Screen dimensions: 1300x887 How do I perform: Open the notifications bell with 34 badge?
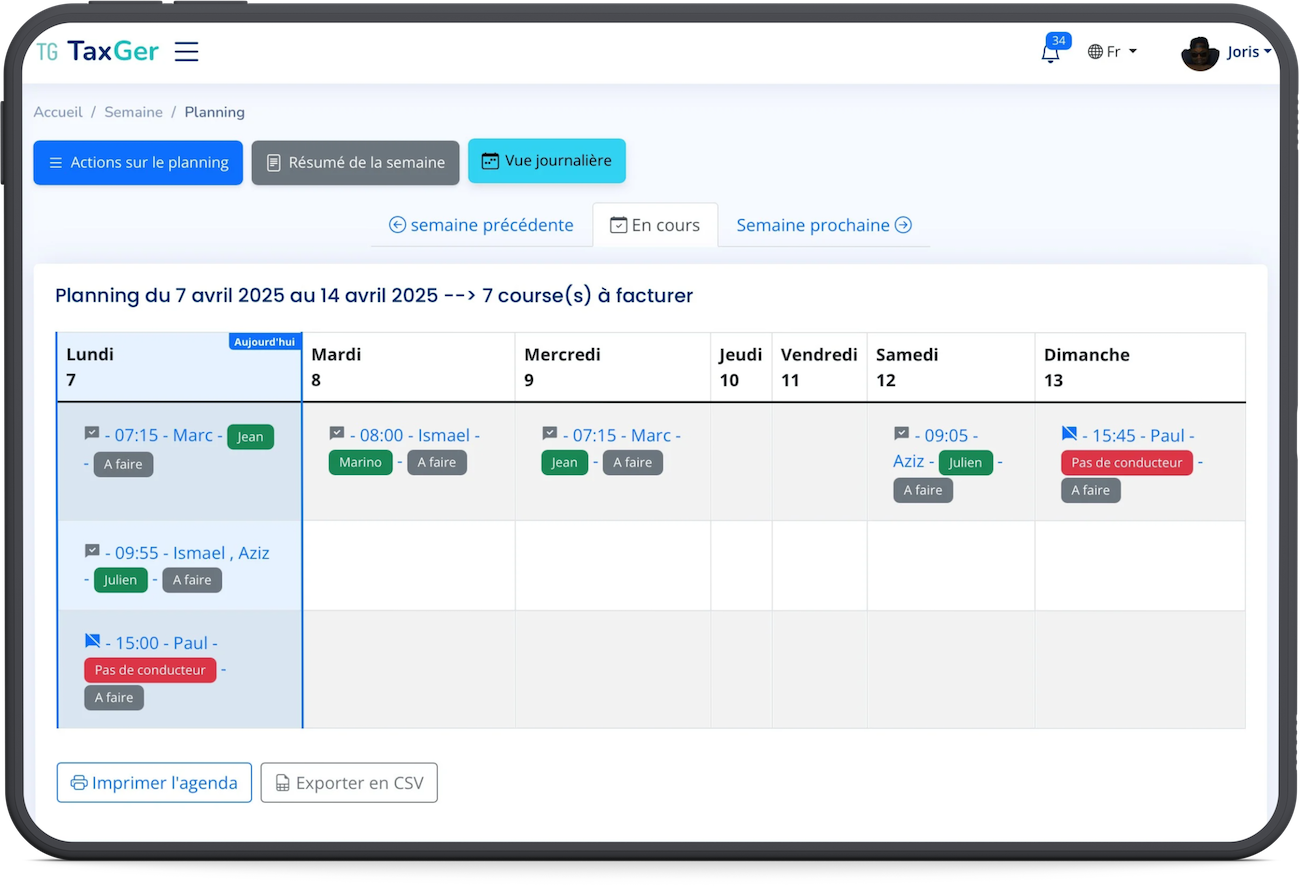pos(1050,53)
